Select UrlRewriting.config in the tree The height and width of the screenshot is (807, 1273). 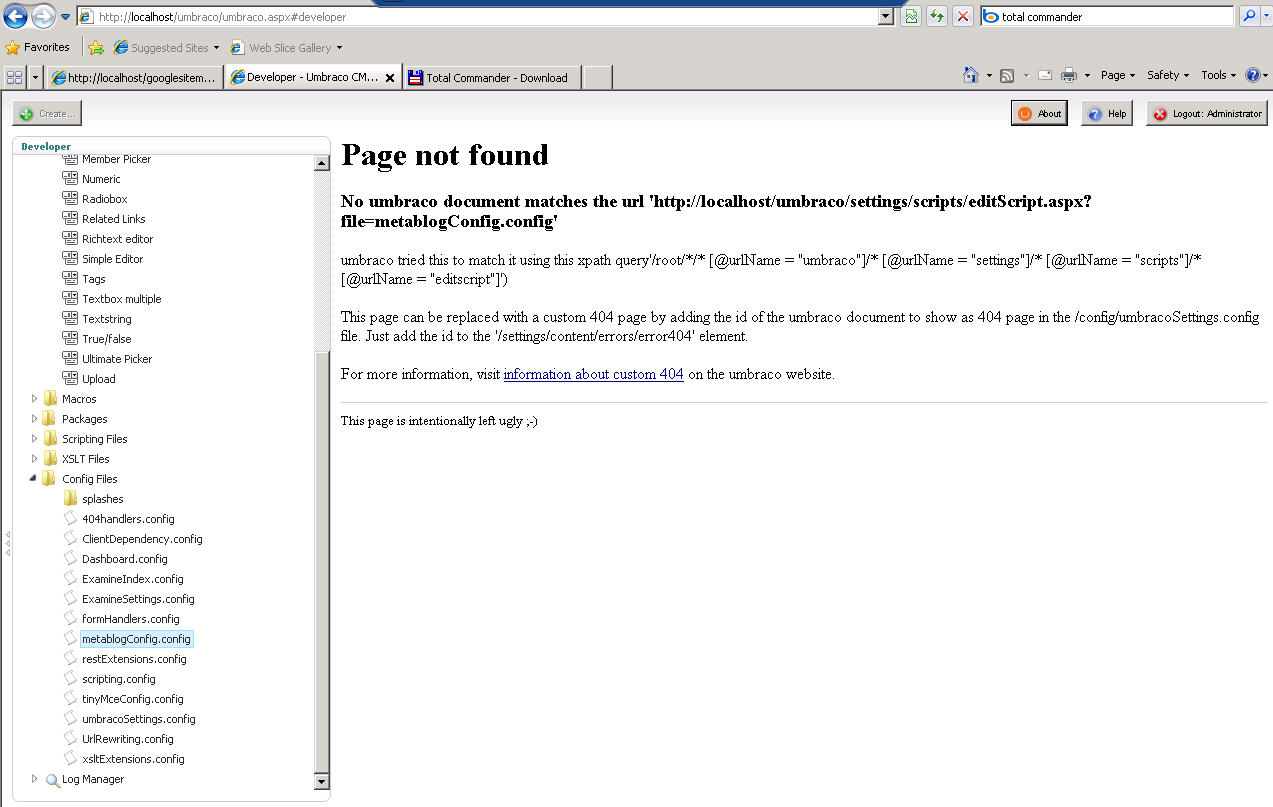tap(128, 739)
